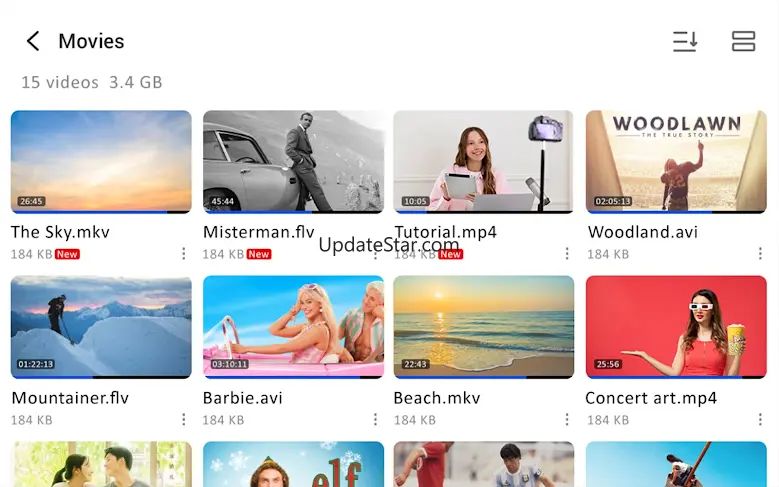Open the couple video thumbnail in bottom row
The height and width of the screenshot is (487, 779).
coord(101,464)
